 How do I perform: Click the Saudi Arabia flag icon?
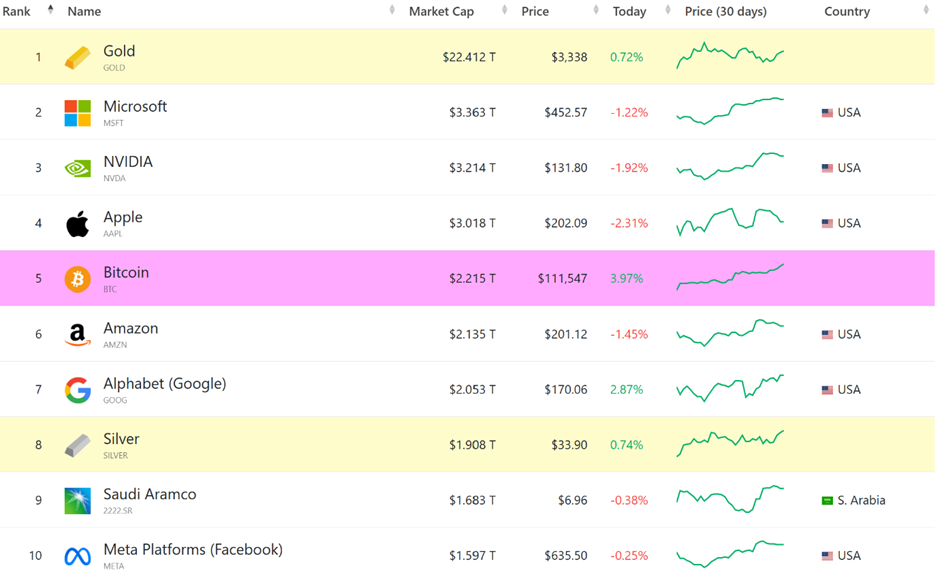click(x=827, y=501)
